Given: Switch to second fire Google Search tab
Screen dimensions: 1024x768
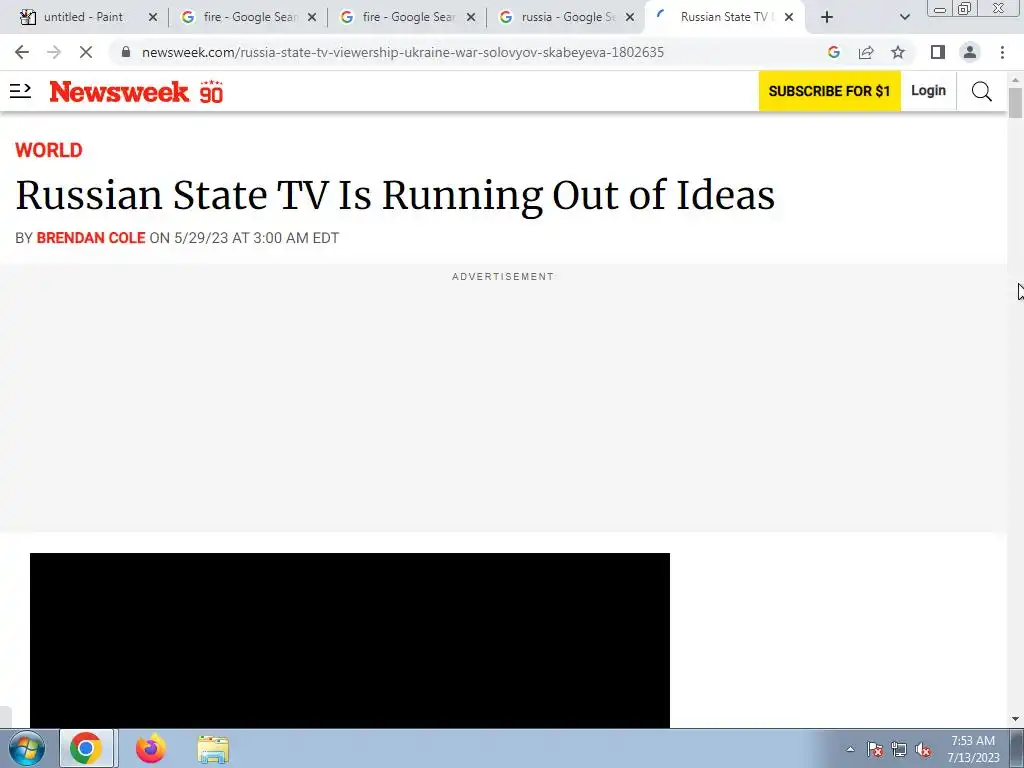Looking at the screenshot, I should click(409, 17).
